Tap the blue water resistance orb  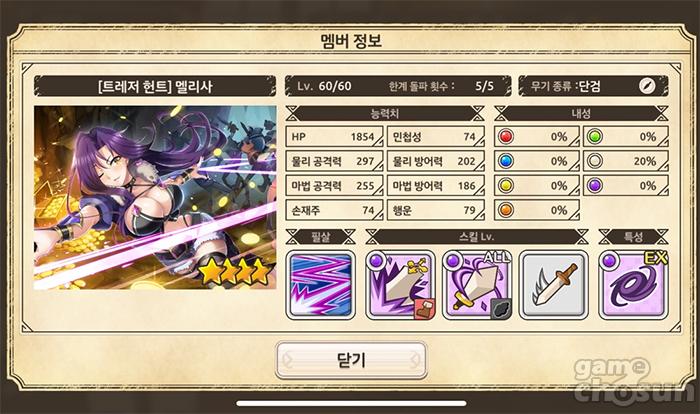click(x=506, y=161)
